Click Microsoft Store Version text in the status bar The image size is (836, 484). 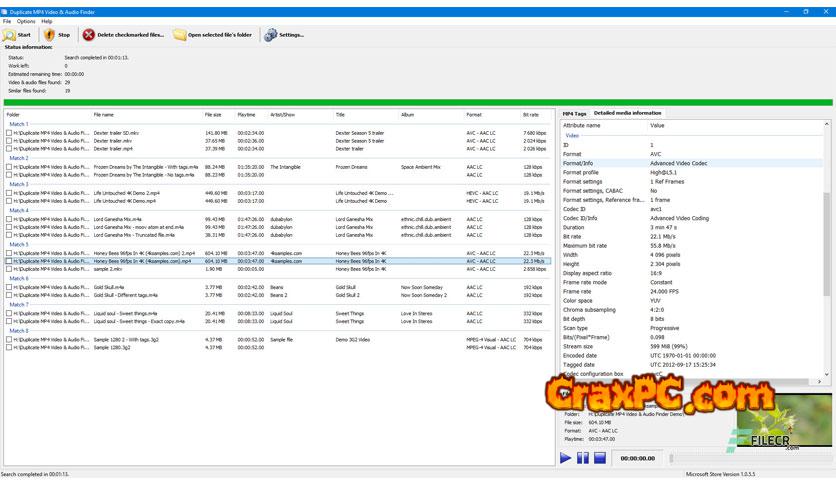720,474
